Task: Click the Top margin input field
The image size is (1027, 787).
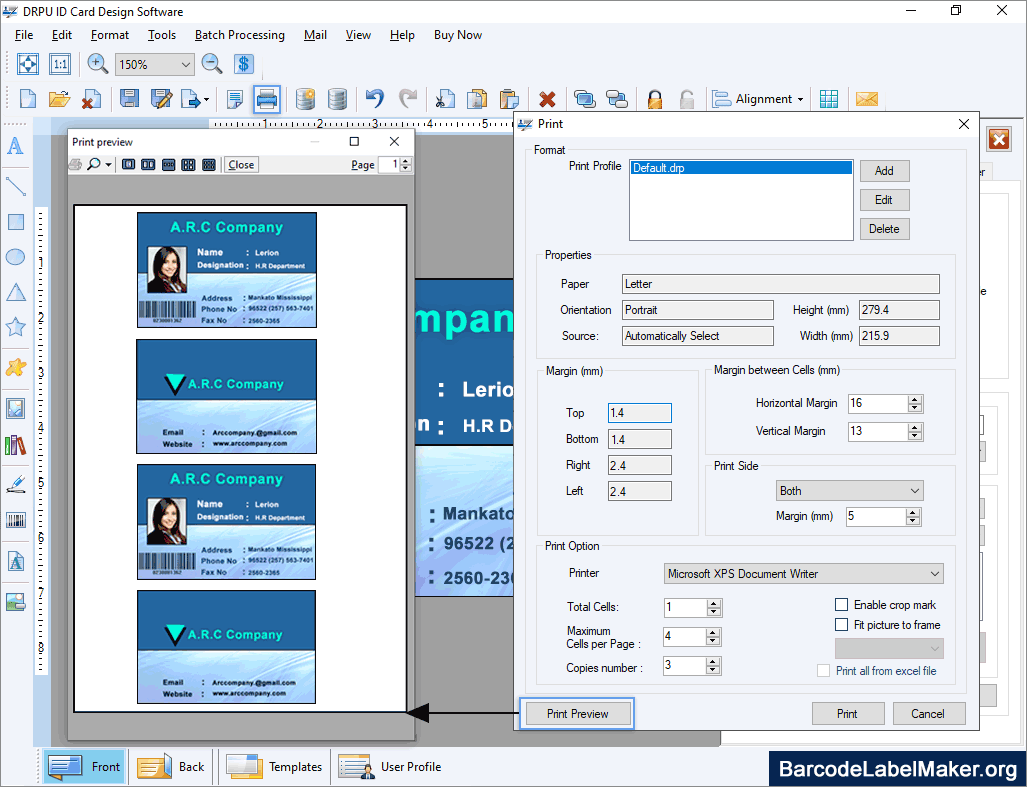Action: point(639,412)
